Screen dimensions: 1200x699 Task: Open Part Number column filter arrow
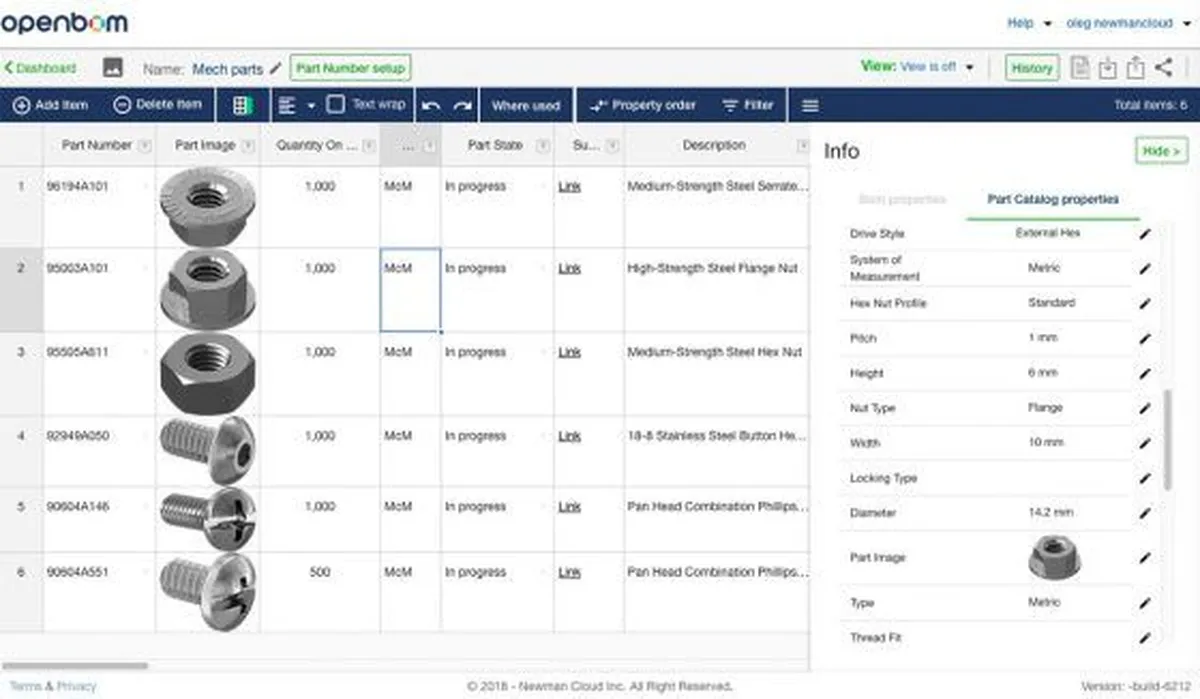point(144,146)
